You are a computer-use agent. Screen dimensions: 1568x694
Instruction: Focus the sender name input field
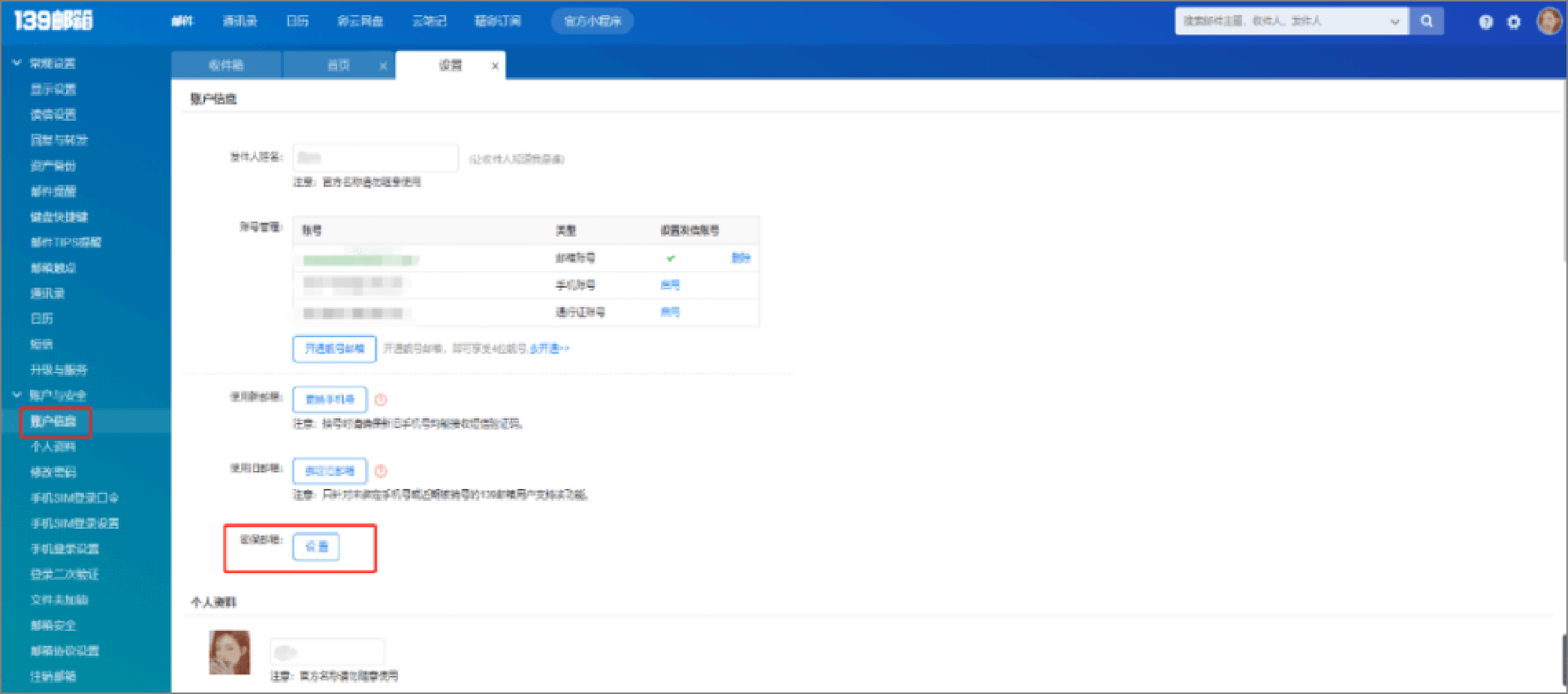pyautogui.click(x=375, y=158)
